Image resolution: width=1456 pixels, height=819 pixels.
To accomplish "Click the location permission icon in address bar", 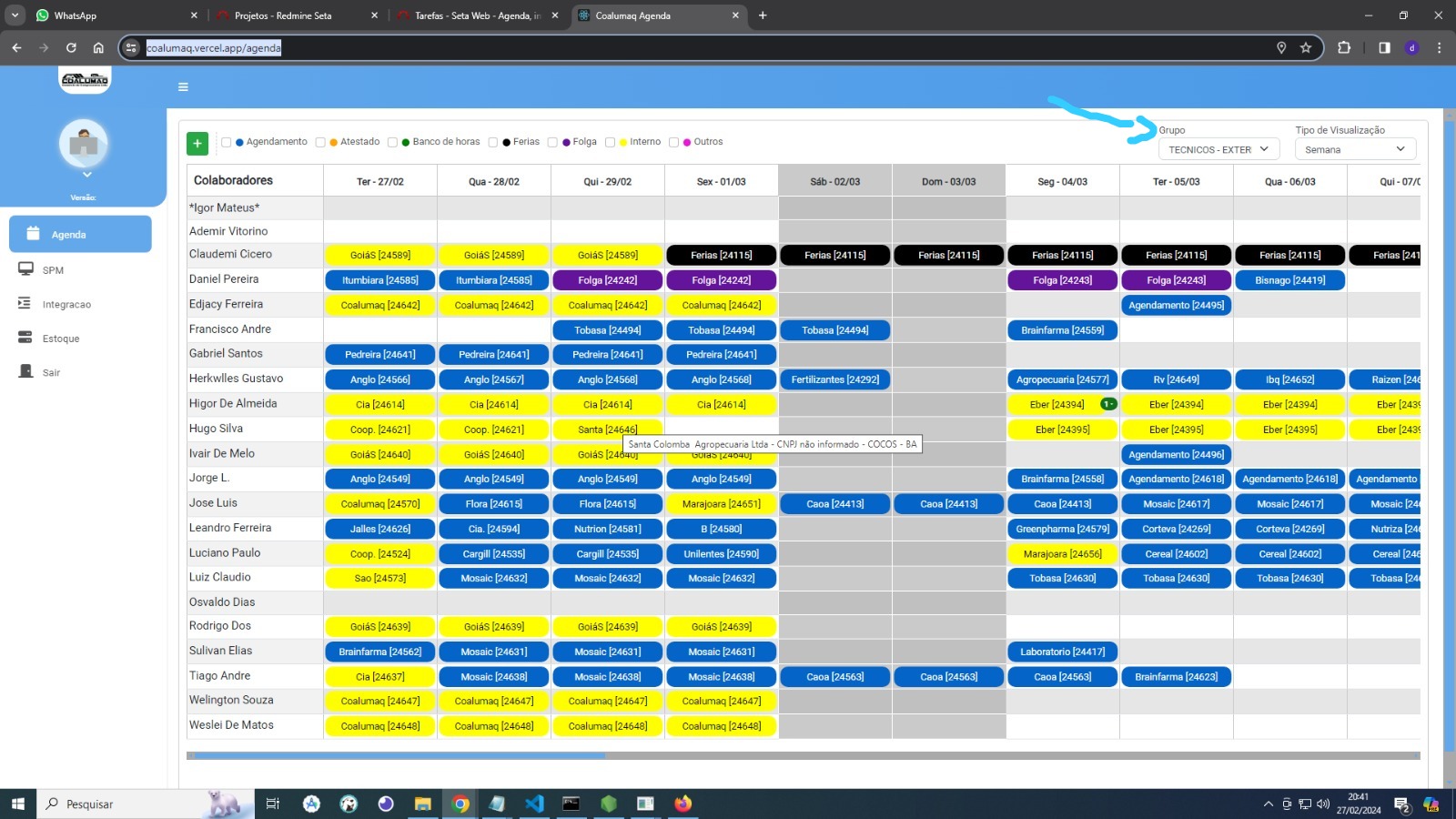I will [x=1281, y=47].
